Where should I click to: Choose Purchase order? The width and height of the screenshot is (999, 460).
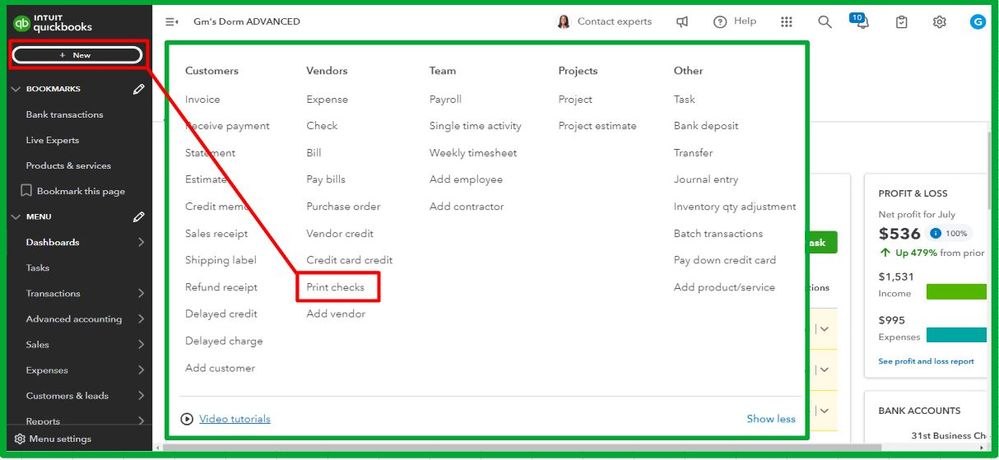coord(343,206)
